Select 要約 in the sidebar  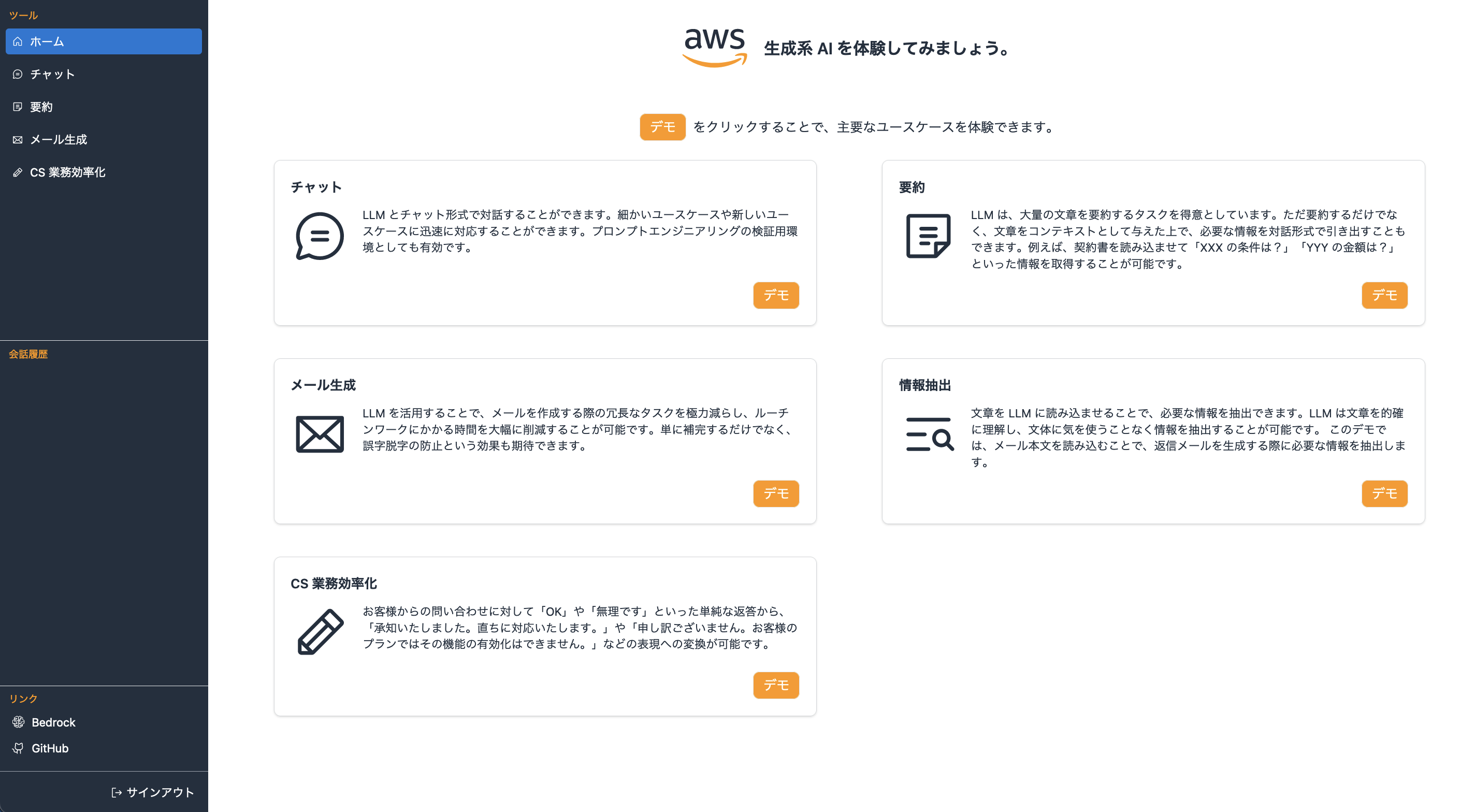click(42, 107)
